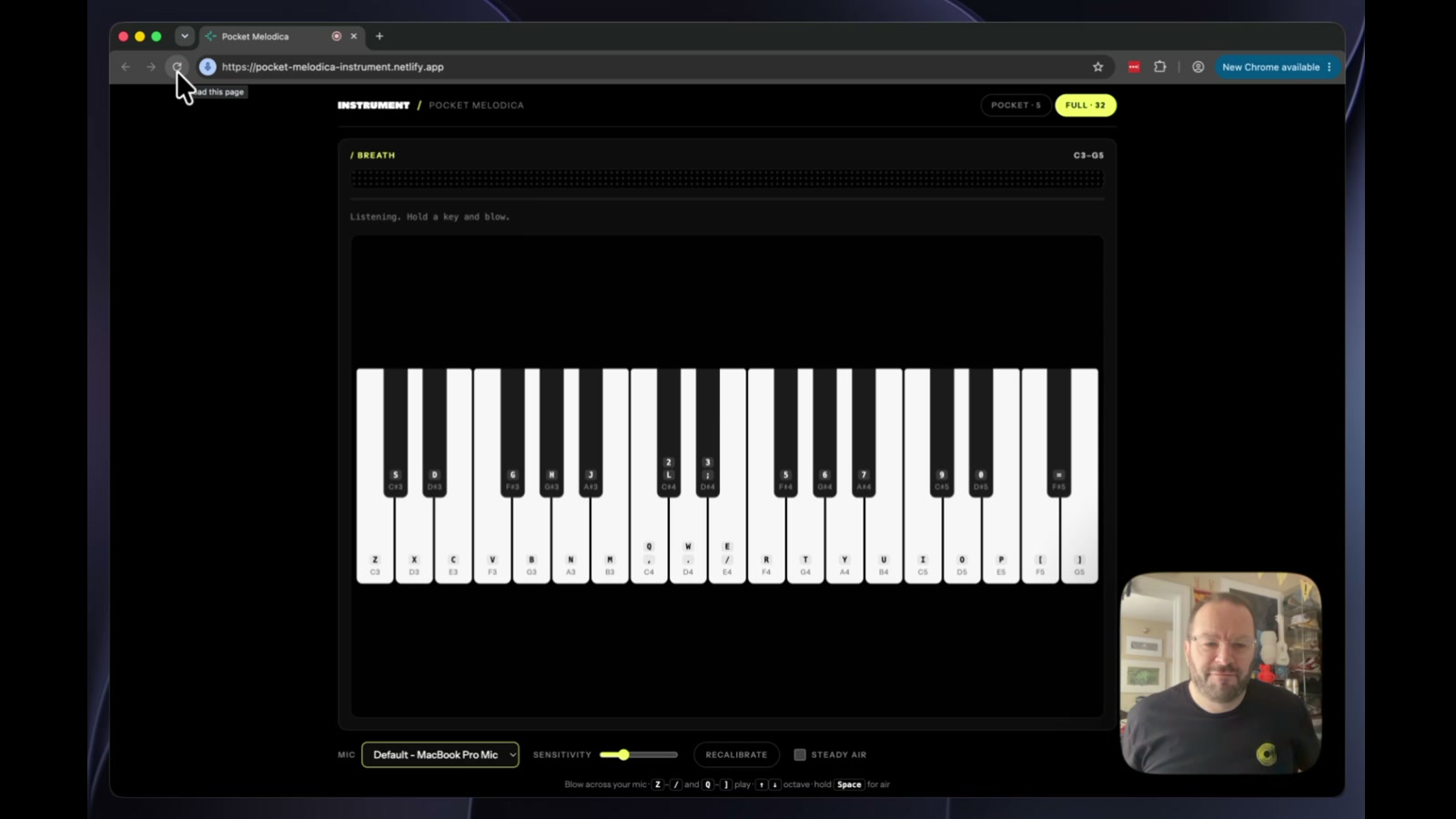Play the F#3 black key labeled G

[x=512, y=432]
